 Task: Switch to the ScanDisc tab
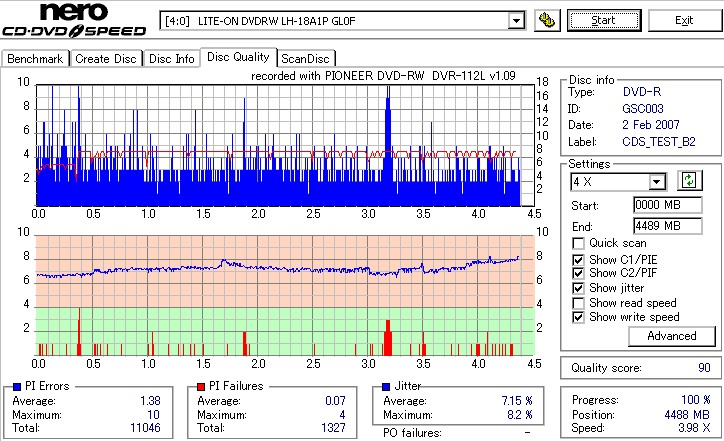coord(305,59)
